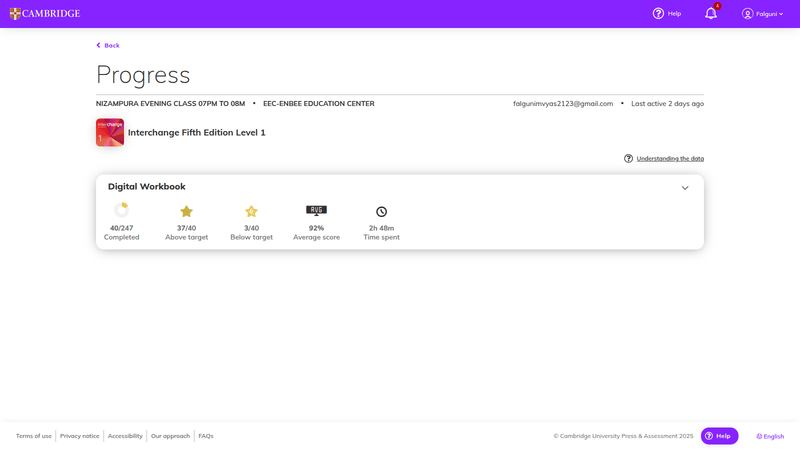Click the AVG average score icon

point(316,210)
